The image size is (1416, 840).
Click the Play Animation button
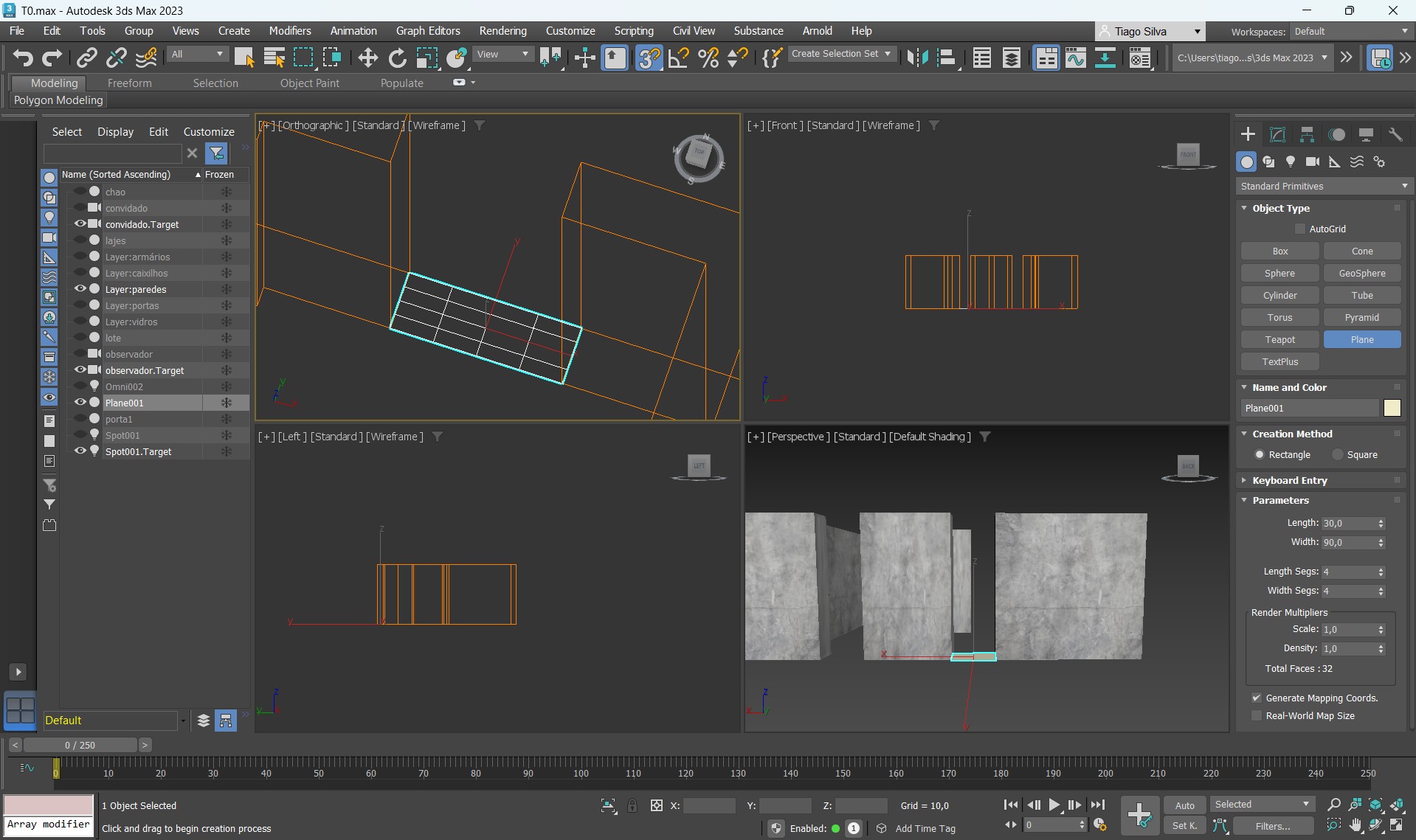[x=1054, y=805]
